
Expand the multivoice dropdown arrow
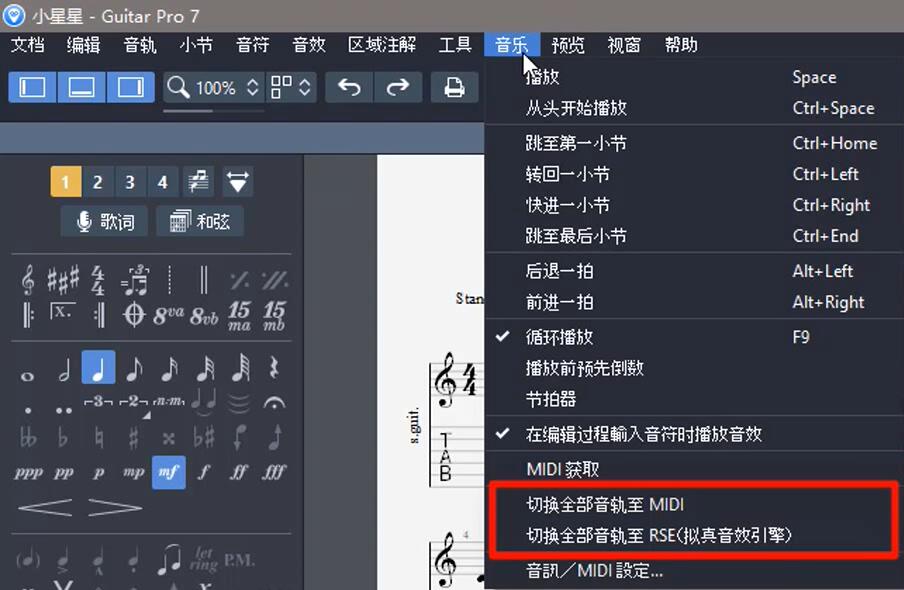coord(238,181)
